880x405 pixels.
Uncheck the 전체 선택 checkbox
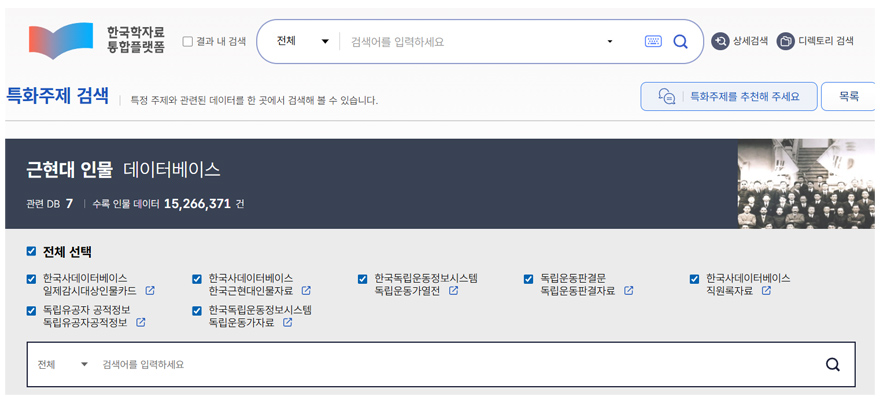point(31,252)
